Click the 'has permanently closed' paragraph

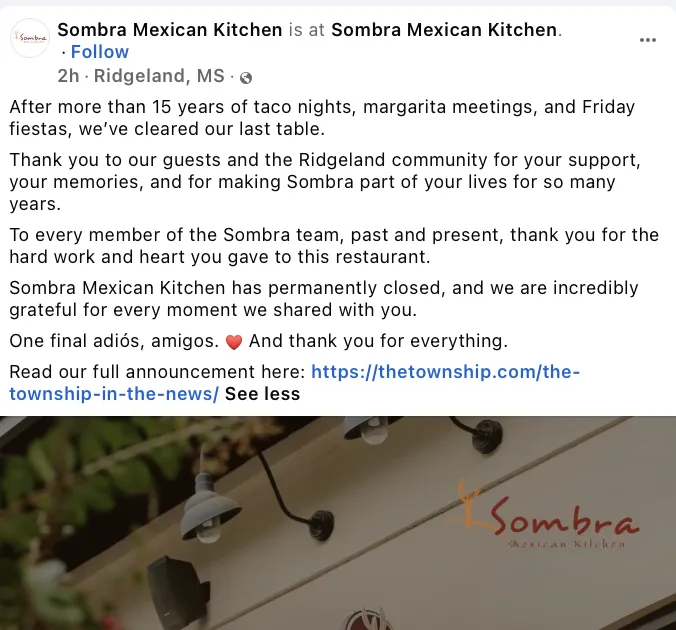324,299
